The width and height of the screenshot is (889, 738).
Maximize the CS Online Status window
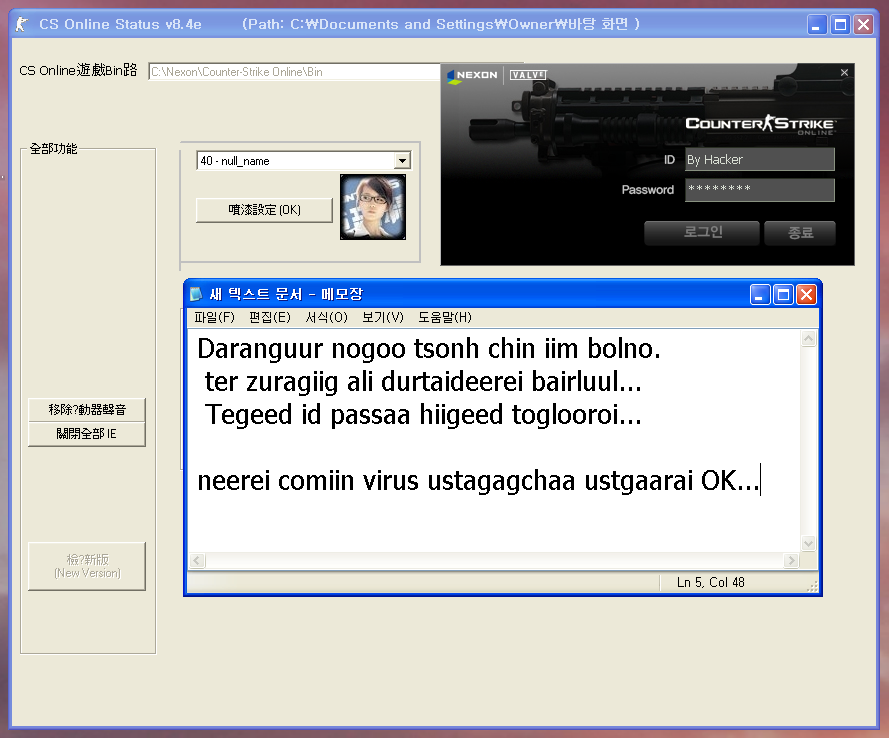(840, 25)
